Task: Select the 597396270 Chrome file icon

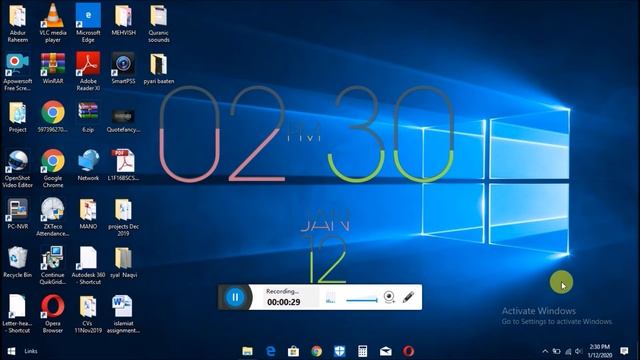Action: (53, 117)
